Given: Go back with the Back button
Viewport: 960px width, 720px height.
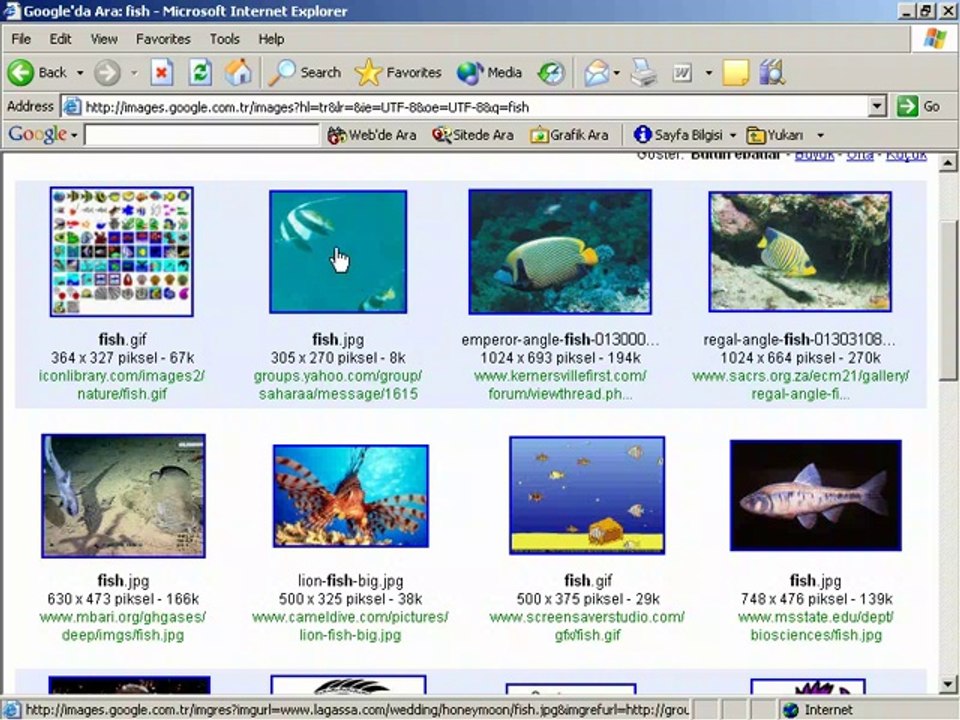Looking at the screenshot, I should coord(37,72).
